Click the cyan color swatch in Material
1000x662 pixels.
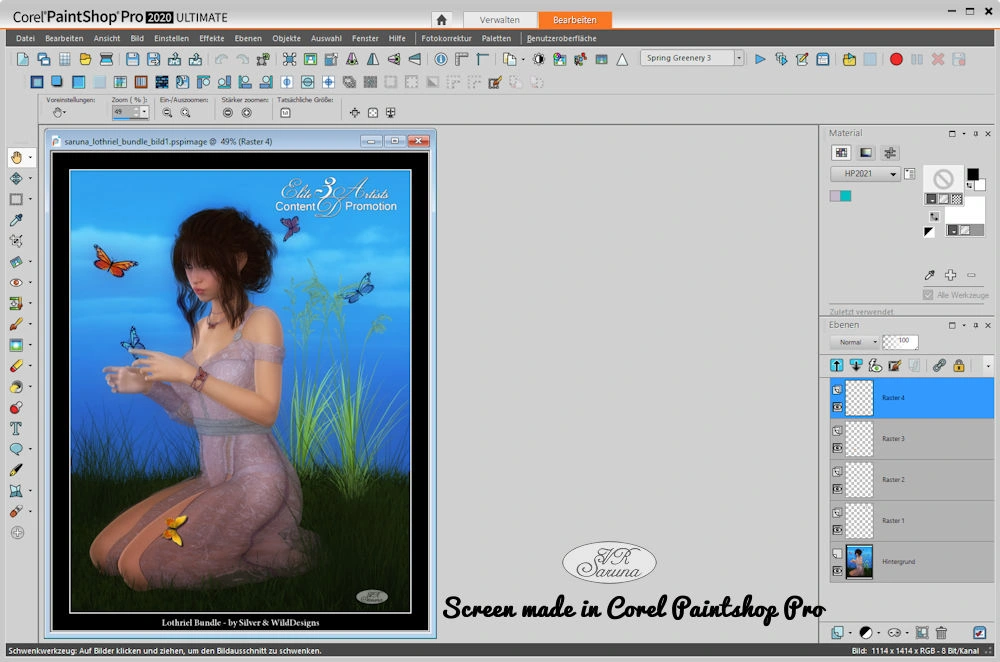[846, 196]
